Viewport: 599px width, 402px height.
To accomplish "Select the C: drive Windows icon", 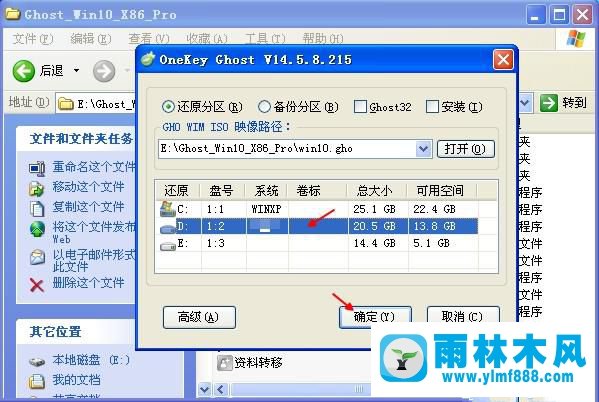I will tap(167, 209).
